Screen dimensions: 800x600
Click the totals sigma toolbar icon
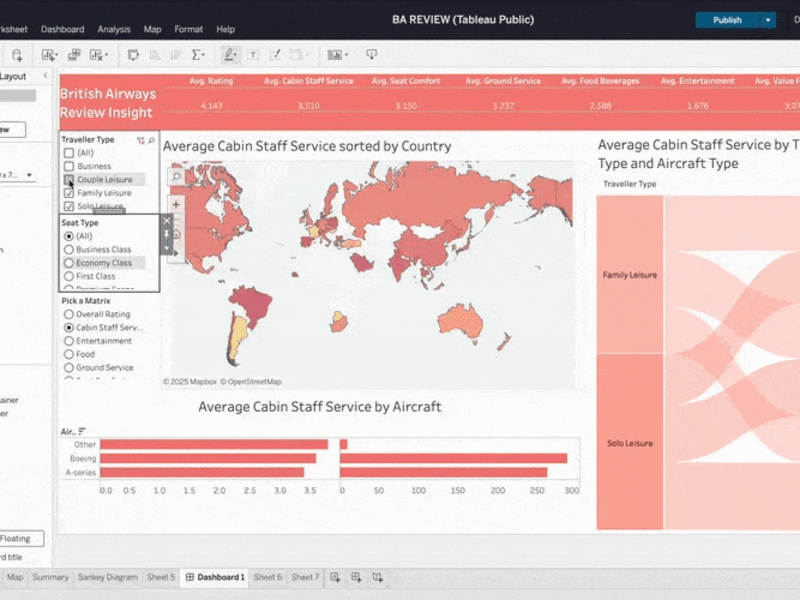click(197, 55)
